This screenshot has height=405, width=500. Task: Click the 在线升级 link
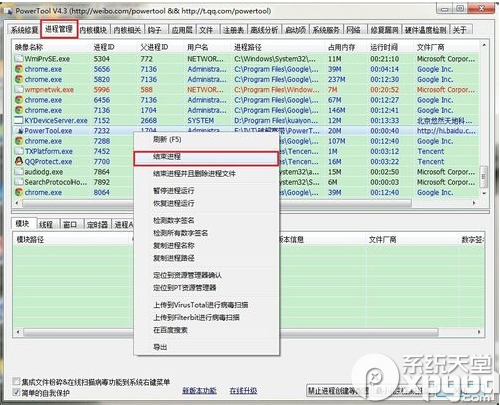(x=243, y=391)
